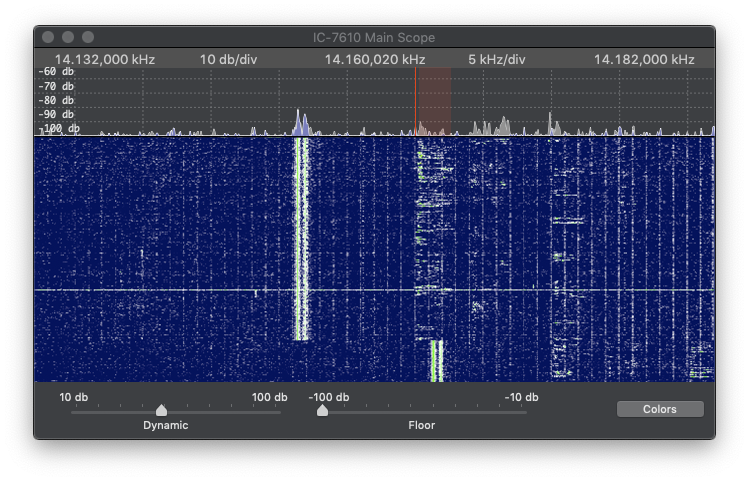This screenshot has height=481, width=749.
Task: Click the IC-7610 Main Scope title
Action: pyautogui.click(x=374, y=37)
